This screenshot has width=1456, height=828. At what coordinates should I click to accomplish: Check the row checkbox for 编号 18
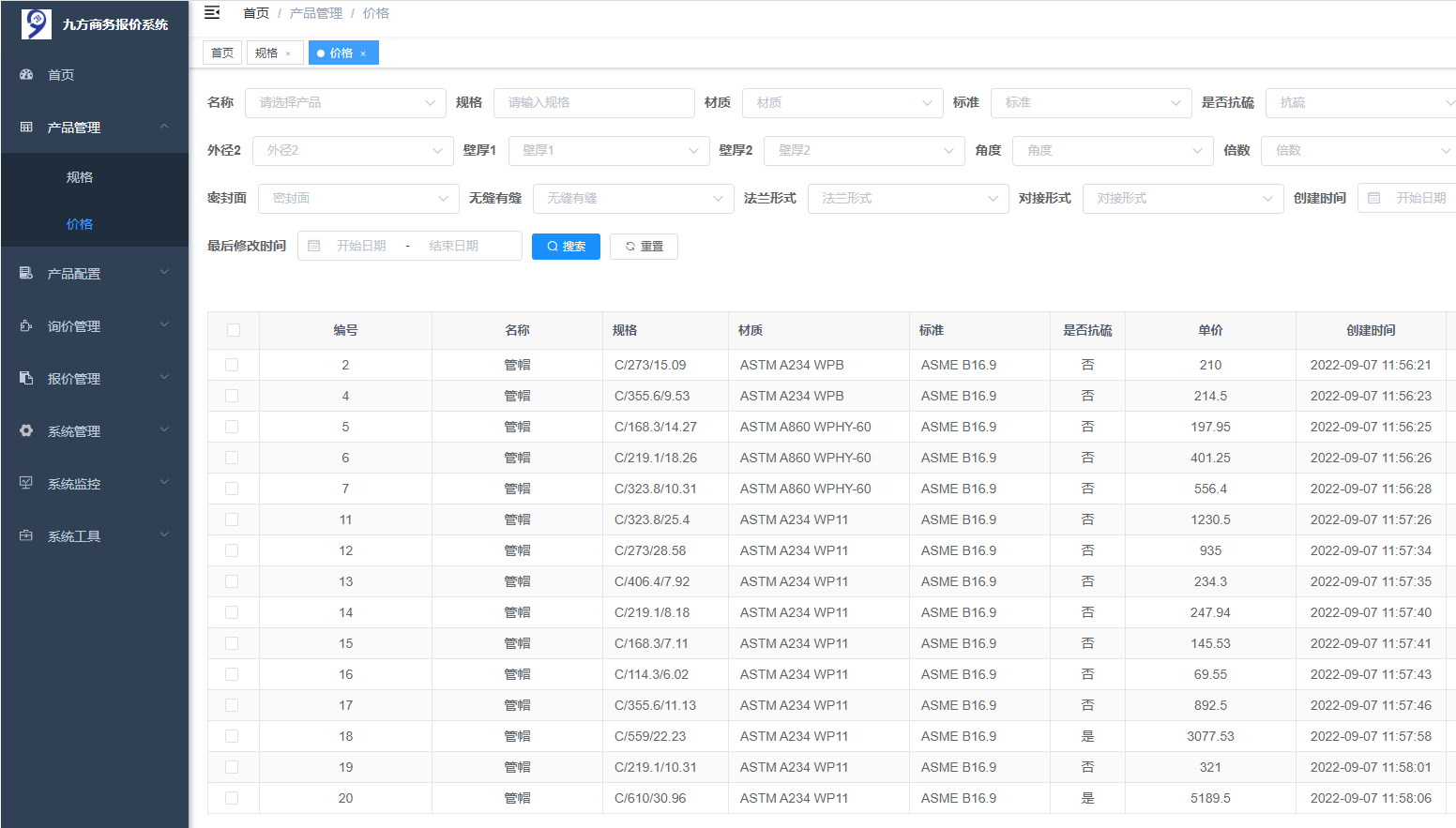(232, 736)
